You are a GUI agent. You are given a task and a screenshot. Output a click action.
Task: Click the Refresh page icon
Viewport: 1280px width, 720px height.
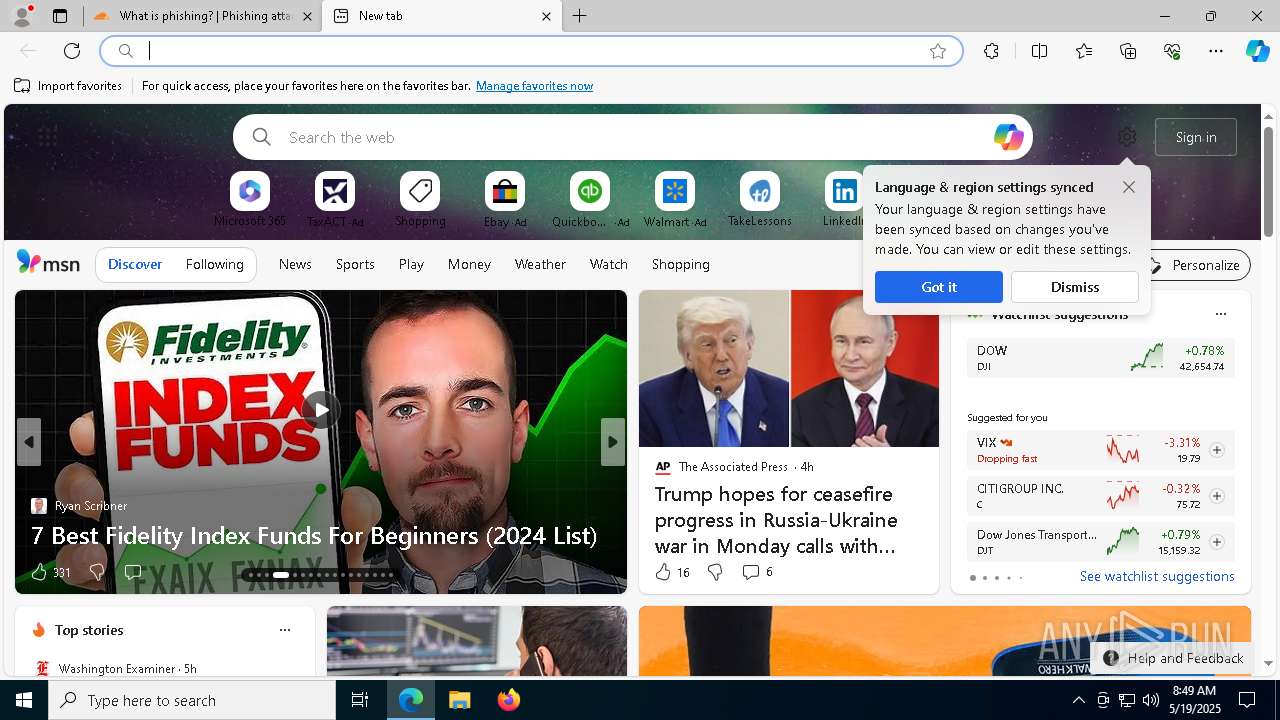(x=72, y=51)
